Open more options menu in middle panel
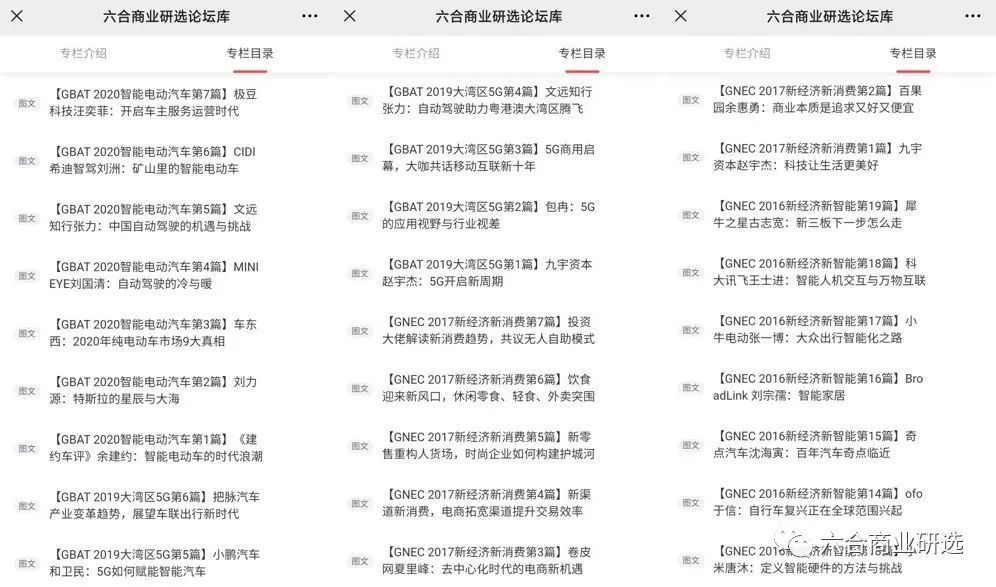Image resolution: width=996 pixels, height=587 pixels. coord(642,16)
